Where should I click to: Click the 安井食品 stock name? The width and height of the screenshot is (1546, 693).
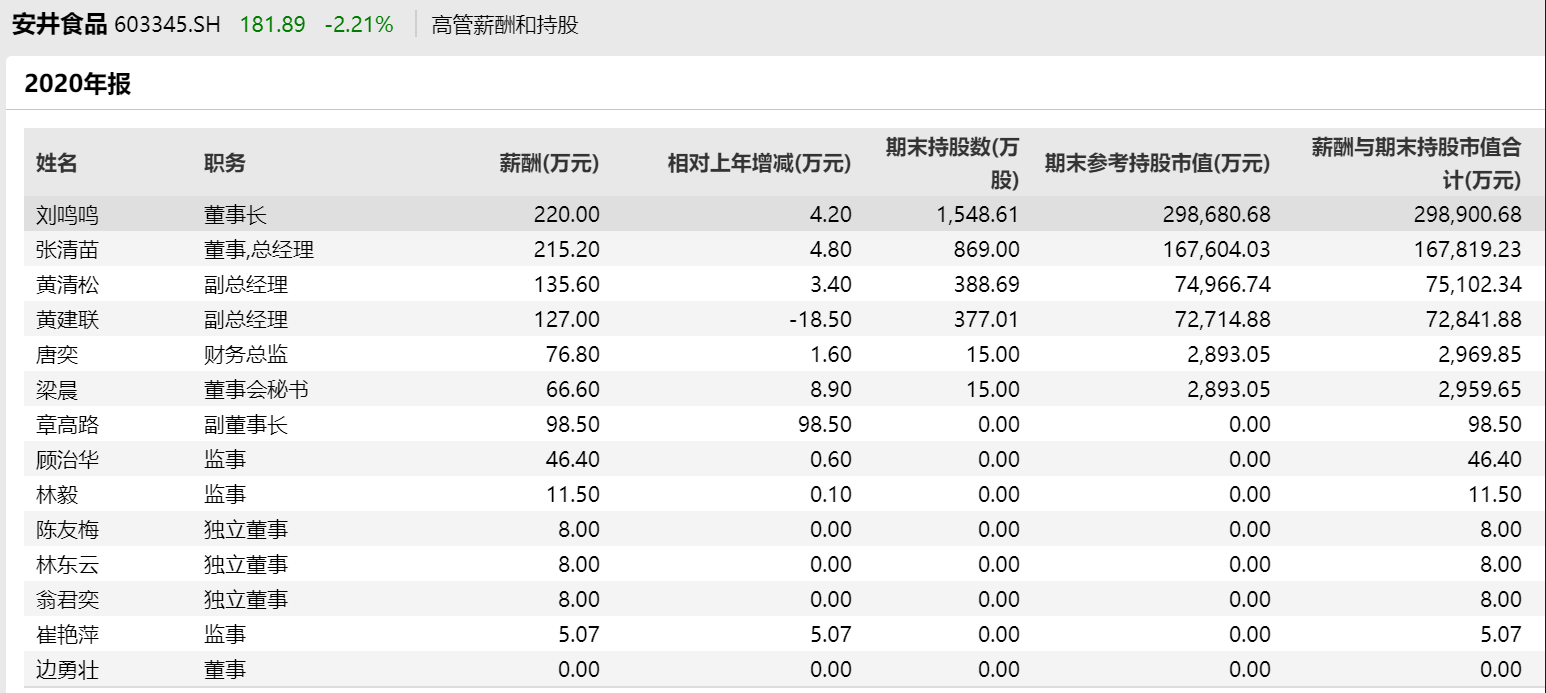click(59, 25)
